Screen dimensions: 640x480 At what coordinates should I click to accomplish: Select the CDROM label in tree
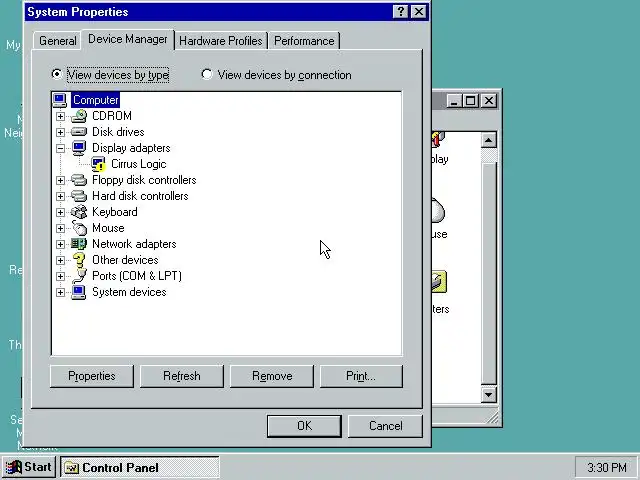tap(112, 116)
